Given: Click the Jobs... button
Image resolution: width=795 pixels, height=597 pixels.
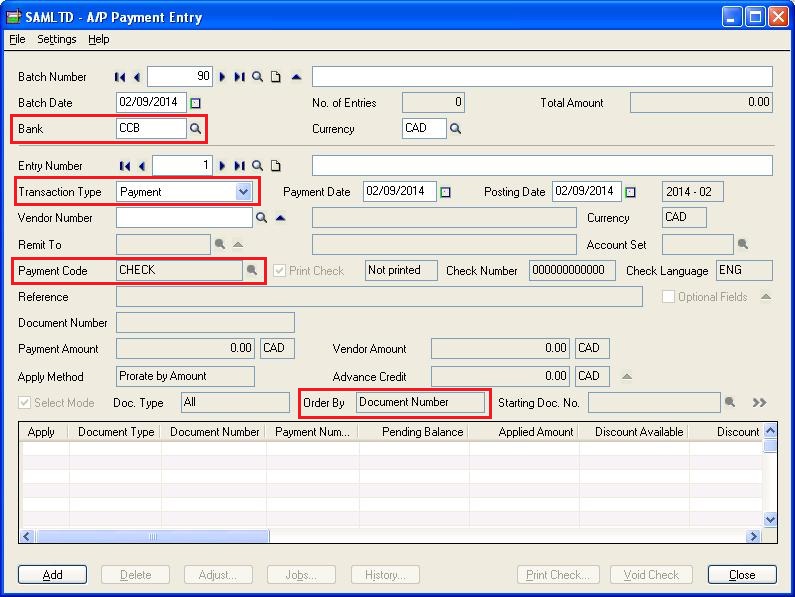Looking at the screenshot, I should [301, 575].
